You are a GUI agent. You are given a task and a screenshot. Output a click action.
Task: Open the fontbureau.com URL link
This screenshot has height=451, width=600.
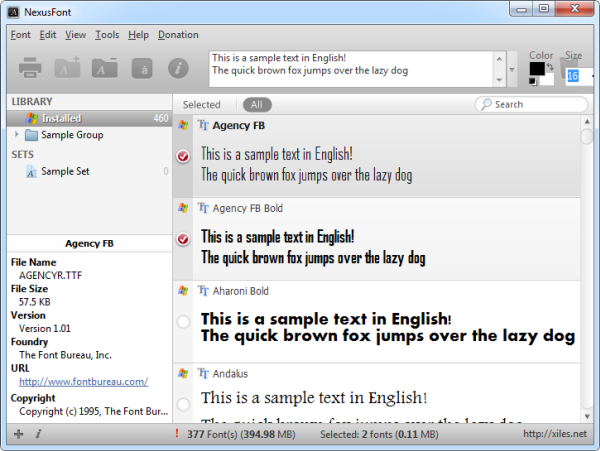(x=83, y=381)
